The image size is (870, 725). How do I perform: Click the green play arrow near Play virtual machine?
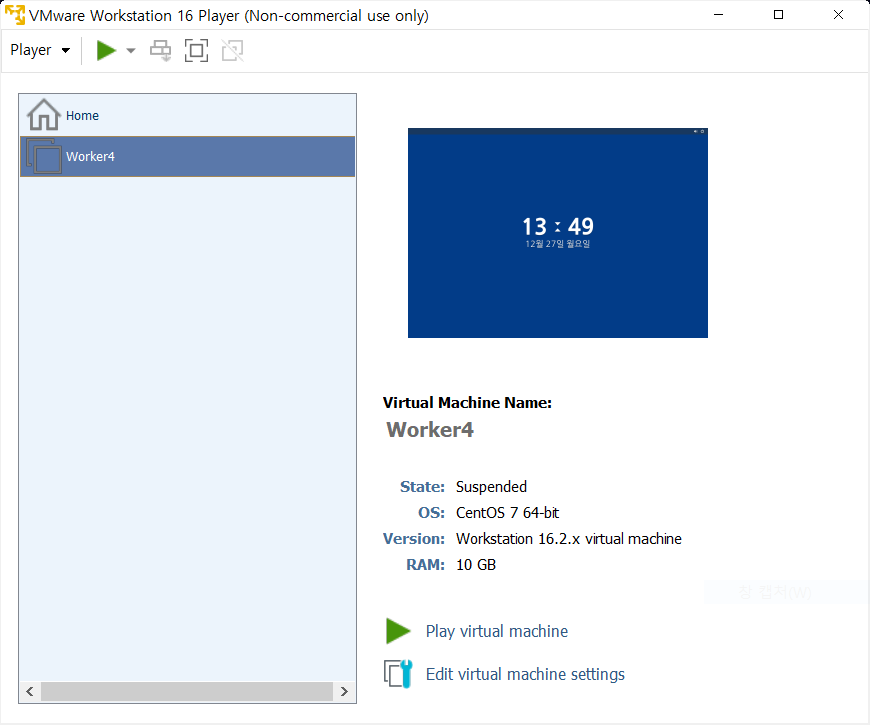[x=398, y=631]
